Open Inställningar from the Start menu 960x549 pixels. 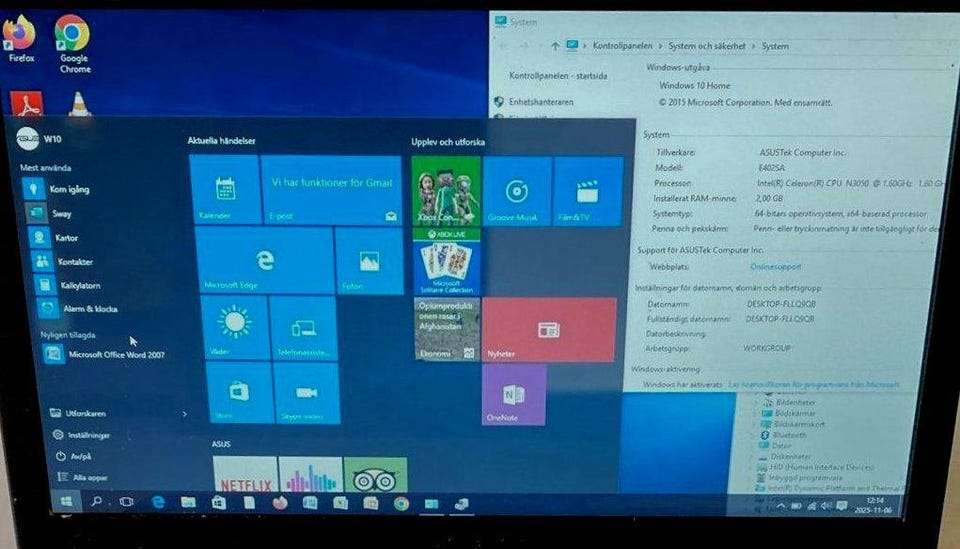[86, 435]
